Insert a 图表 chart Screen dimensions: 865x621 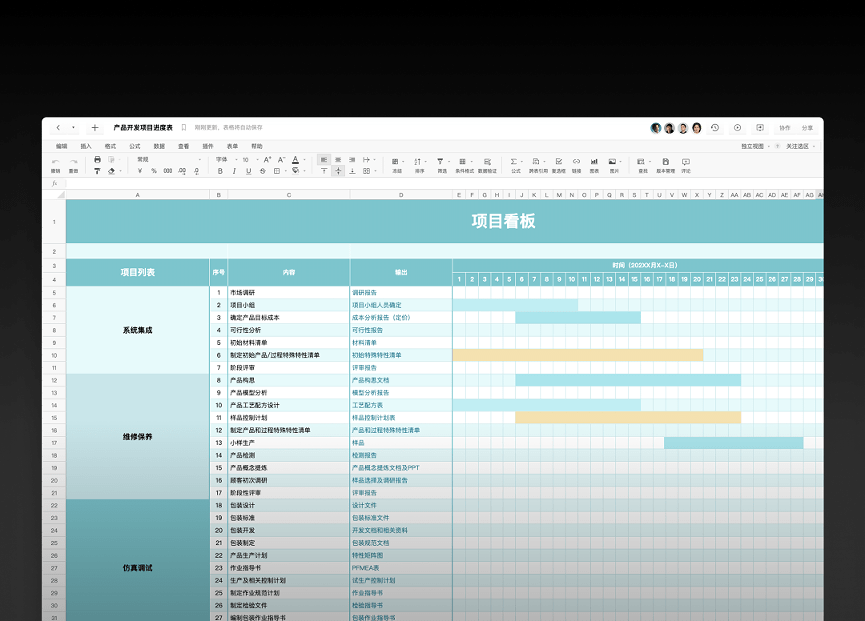pos(594,165)
